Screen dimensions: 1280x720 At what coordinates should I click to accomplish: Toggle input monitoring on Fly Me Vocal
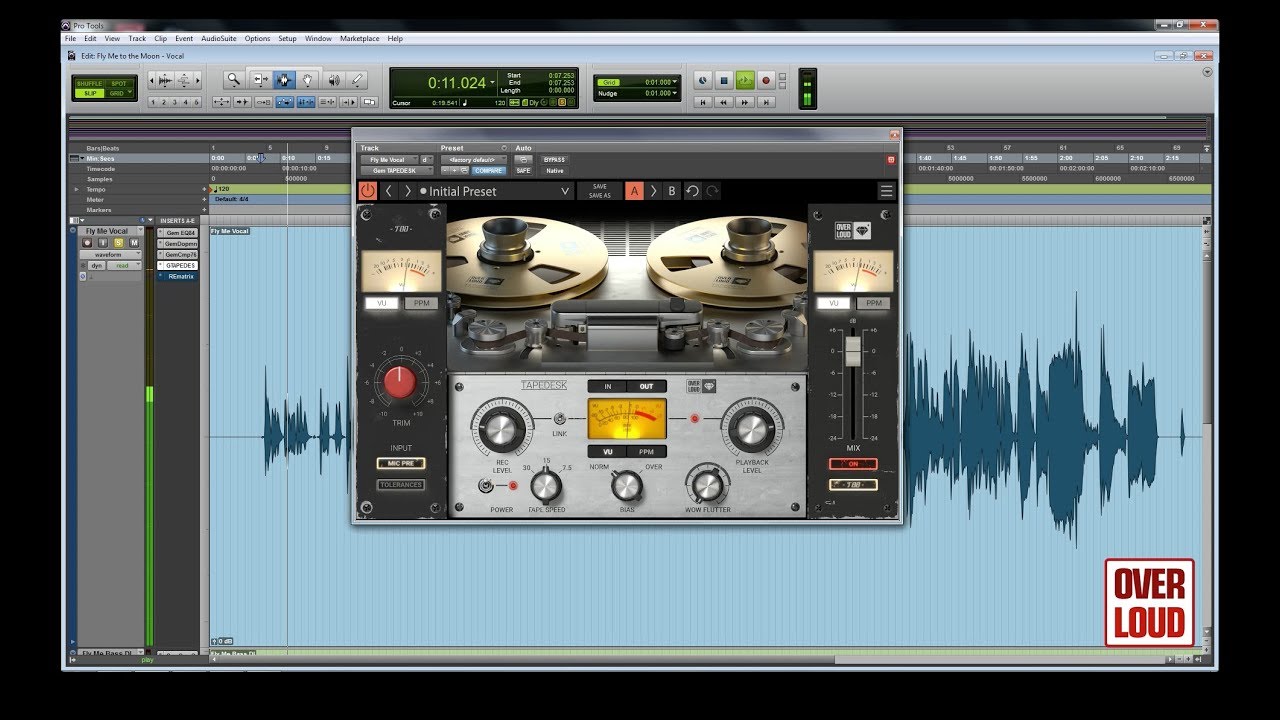tap(103, 243)
